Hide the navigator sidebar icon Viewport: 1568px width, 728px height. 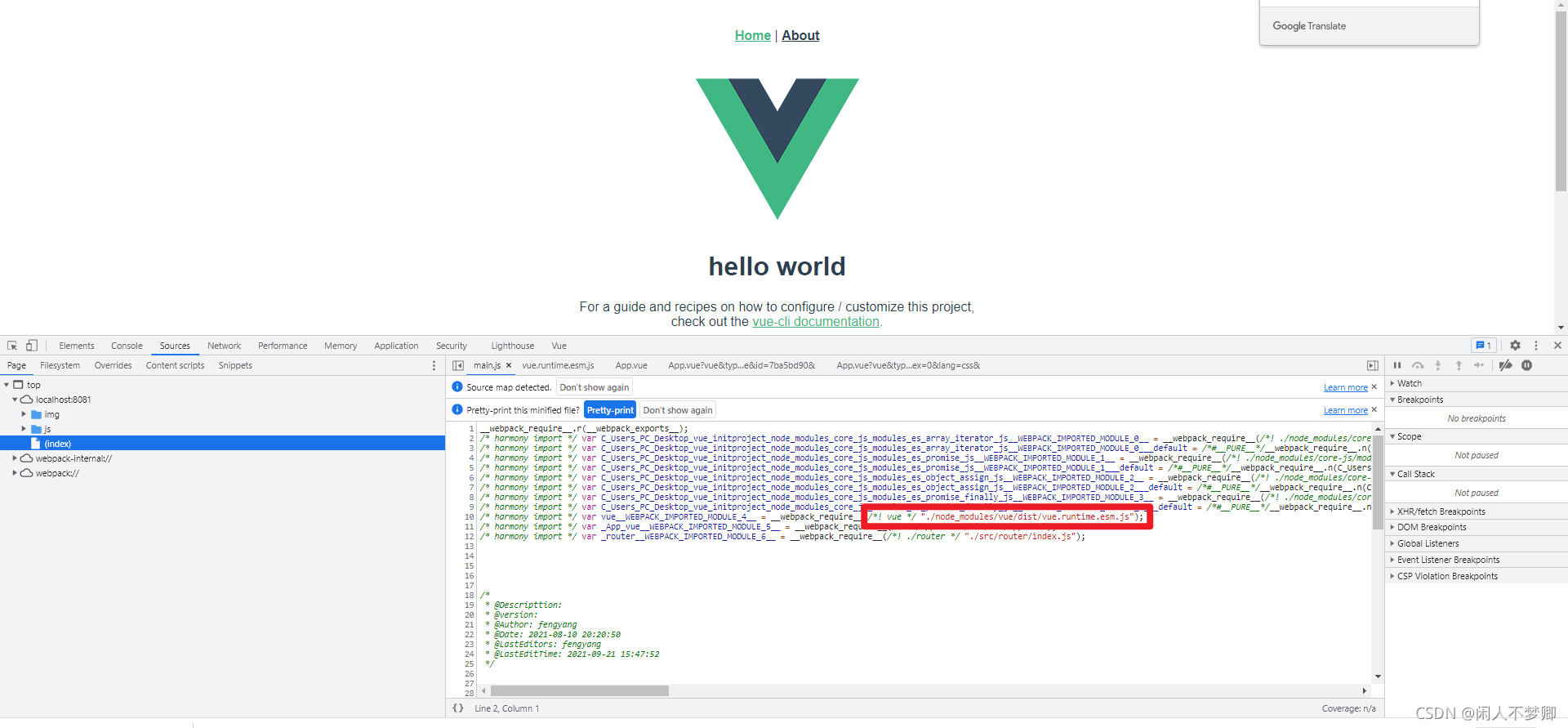click(x=458, y=365)
